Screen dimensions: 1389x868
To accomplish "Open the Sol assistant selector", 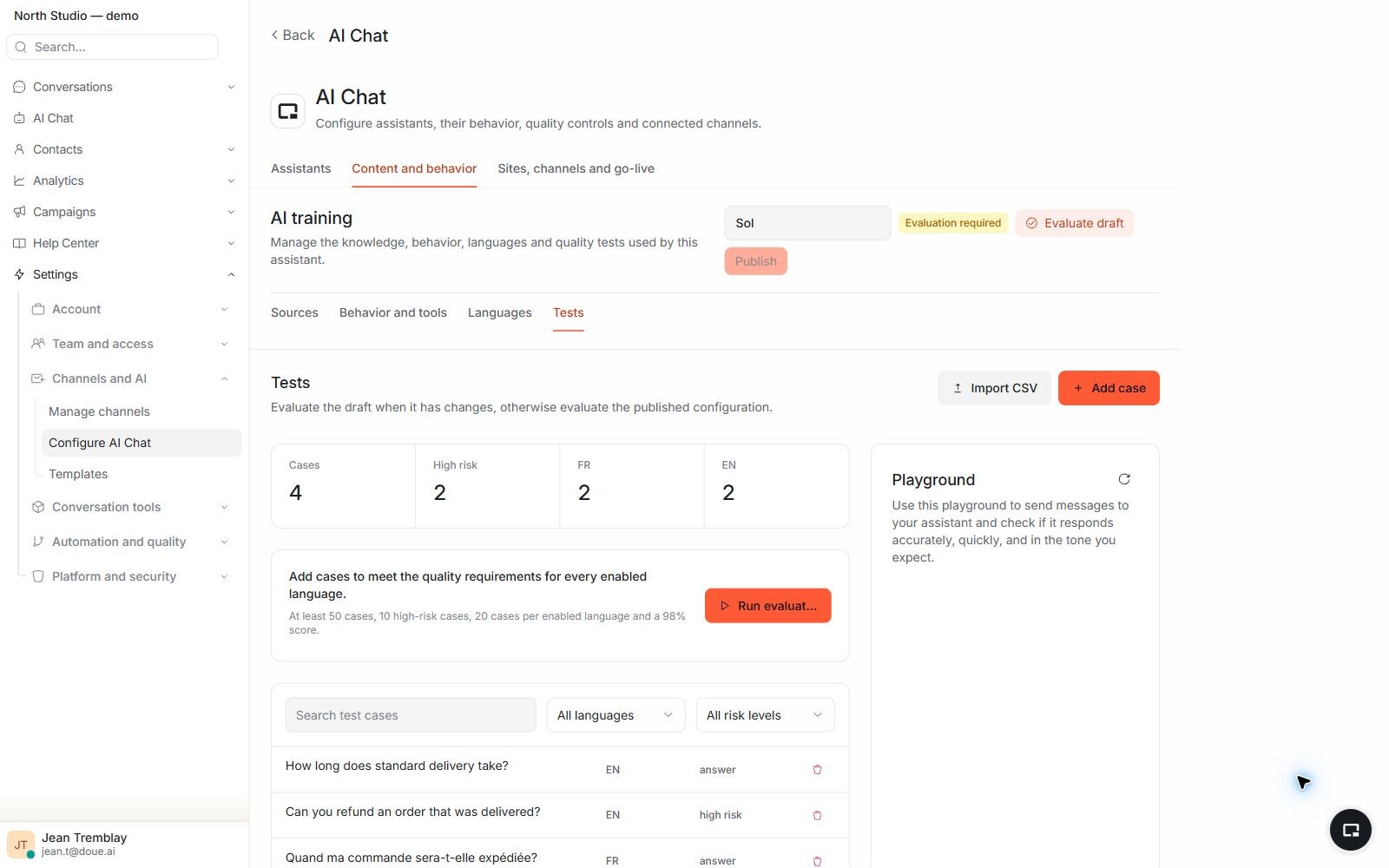I will tap(807, 223).
